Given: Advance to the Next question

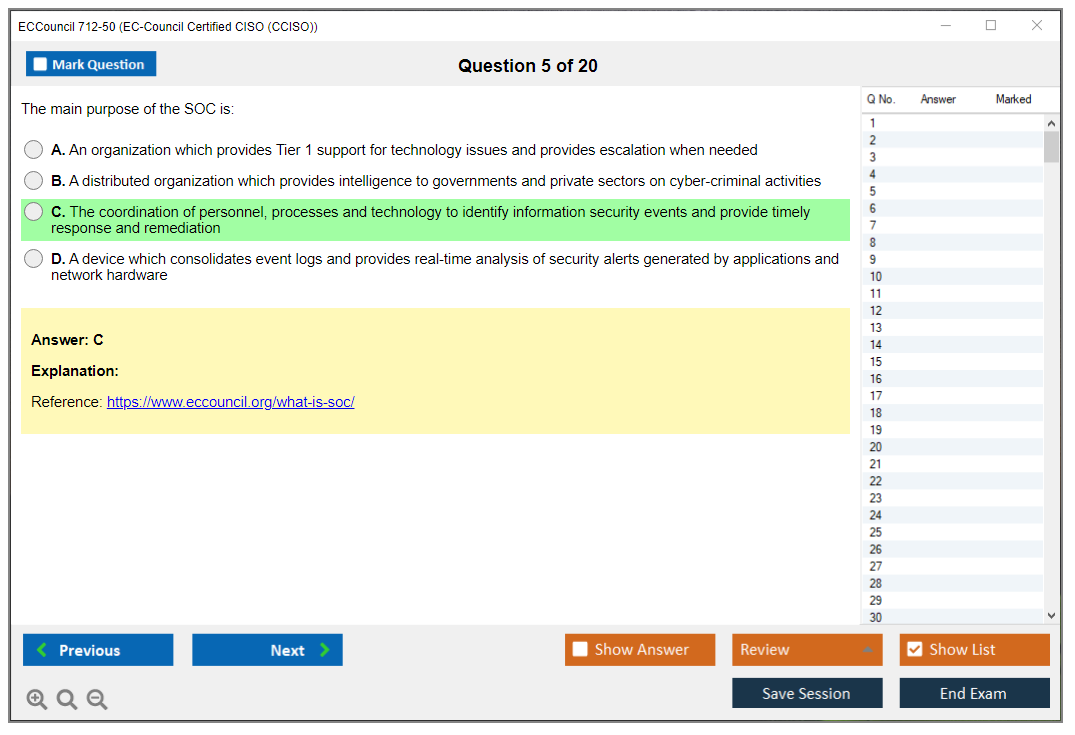Looking at the screenshot, I should (x=267, y=650).
